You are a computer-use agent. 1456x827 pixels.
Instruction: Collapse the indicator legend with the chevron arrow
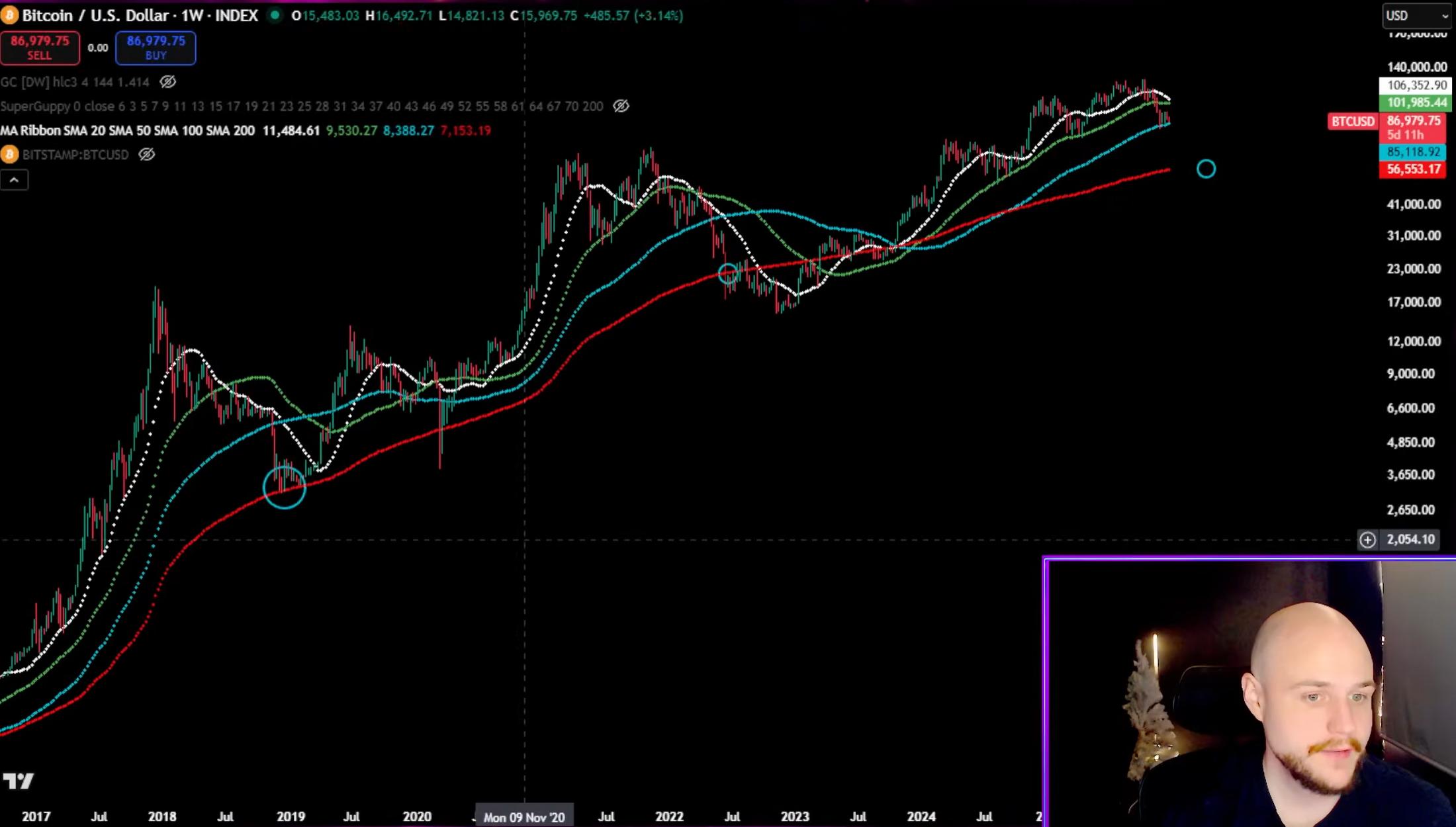15,179
